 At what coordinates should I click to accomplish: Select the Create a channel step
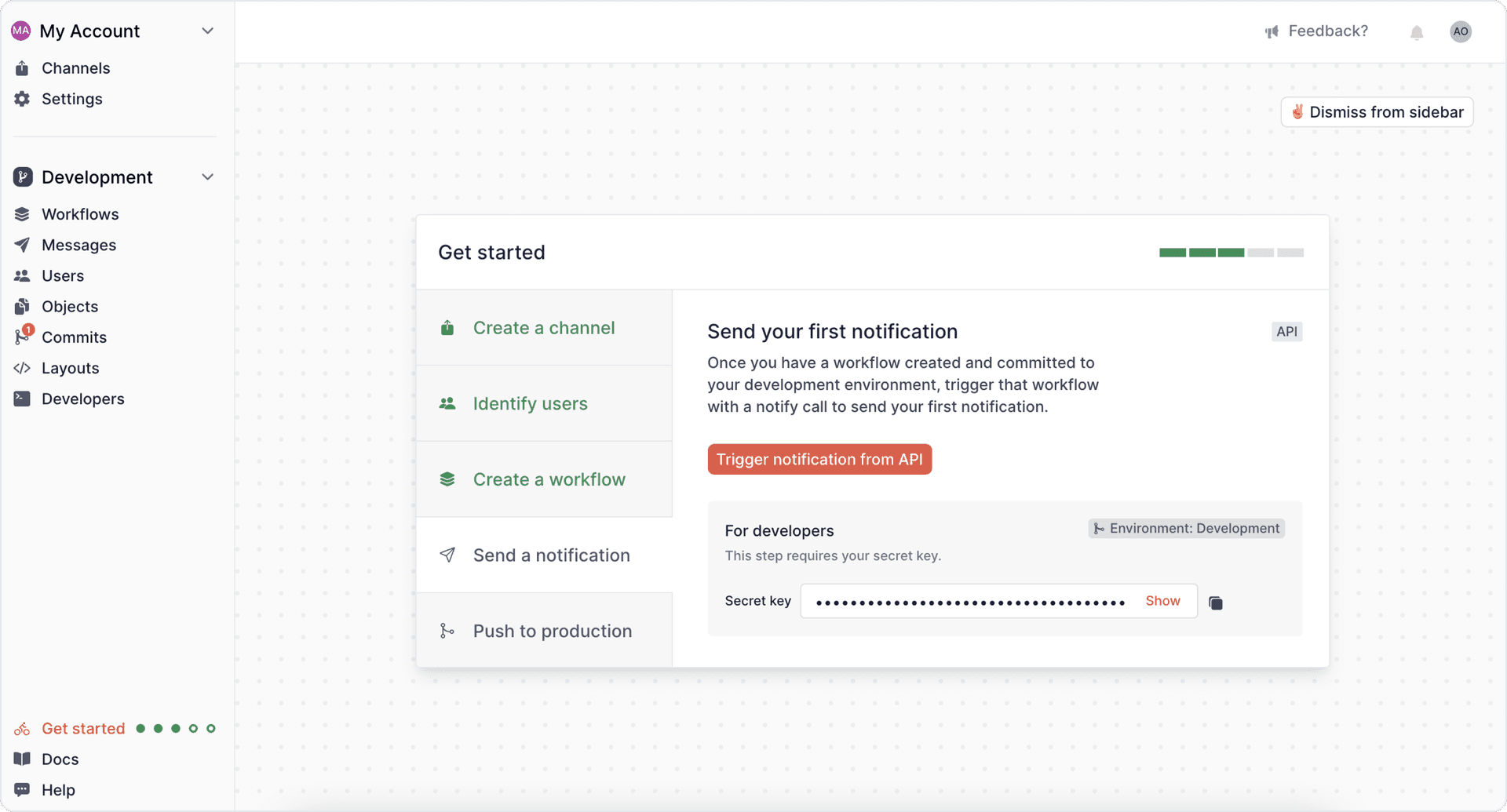coord(544,328)
